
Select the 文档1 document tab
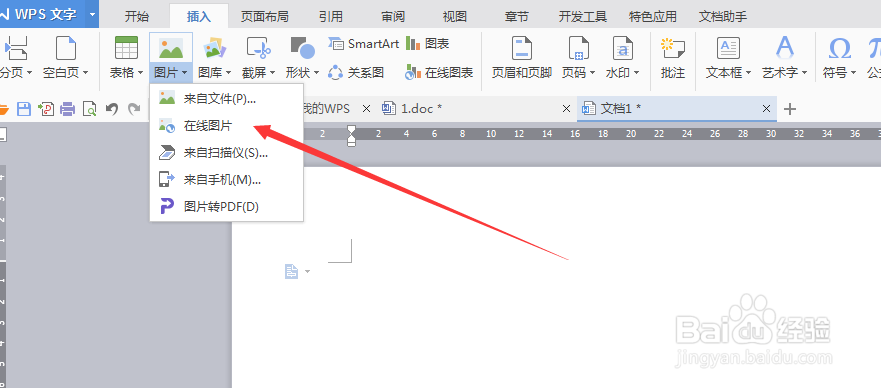point(676,108)
